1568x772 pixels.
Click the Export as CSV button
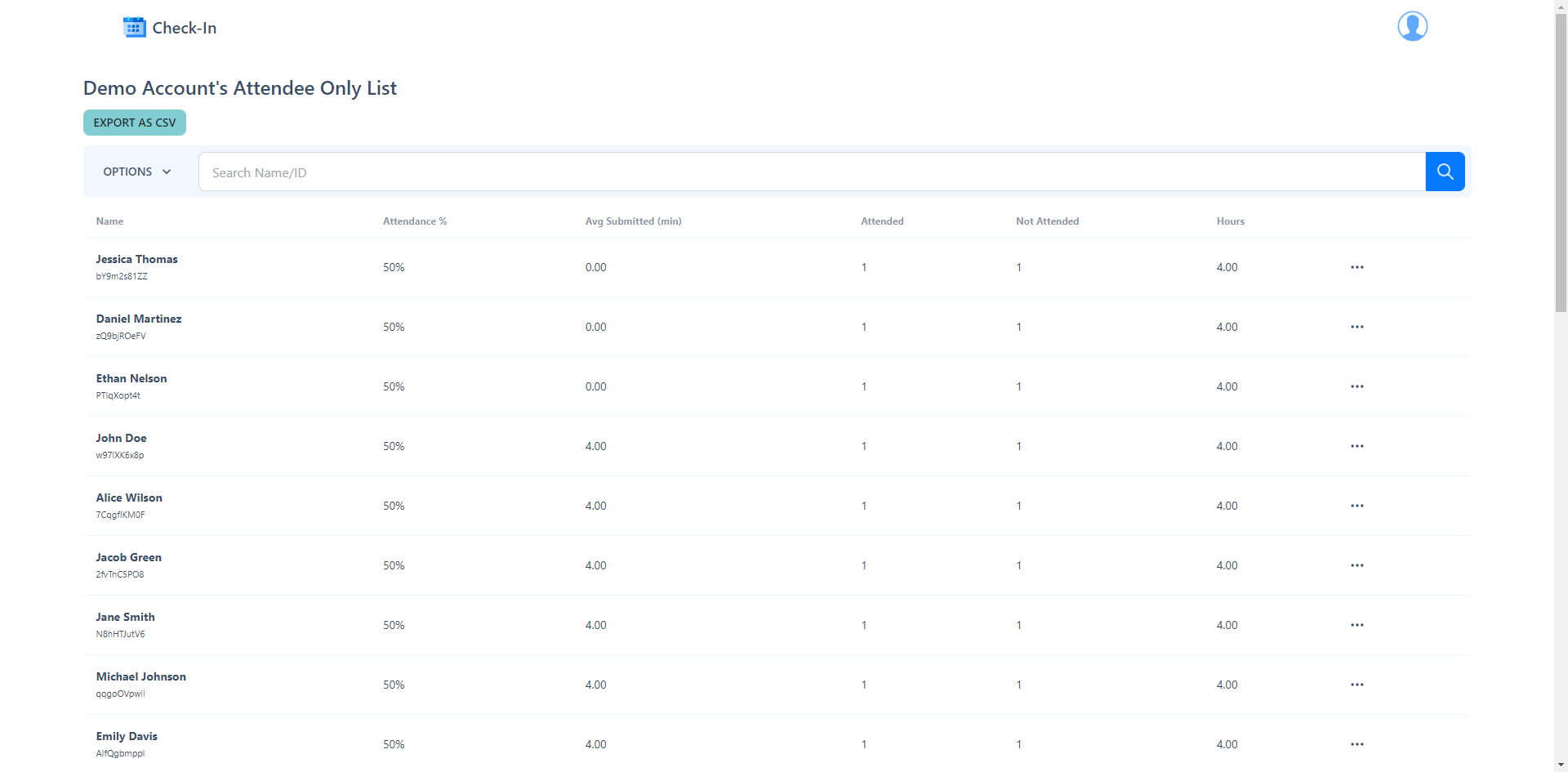tap(135, 123)
